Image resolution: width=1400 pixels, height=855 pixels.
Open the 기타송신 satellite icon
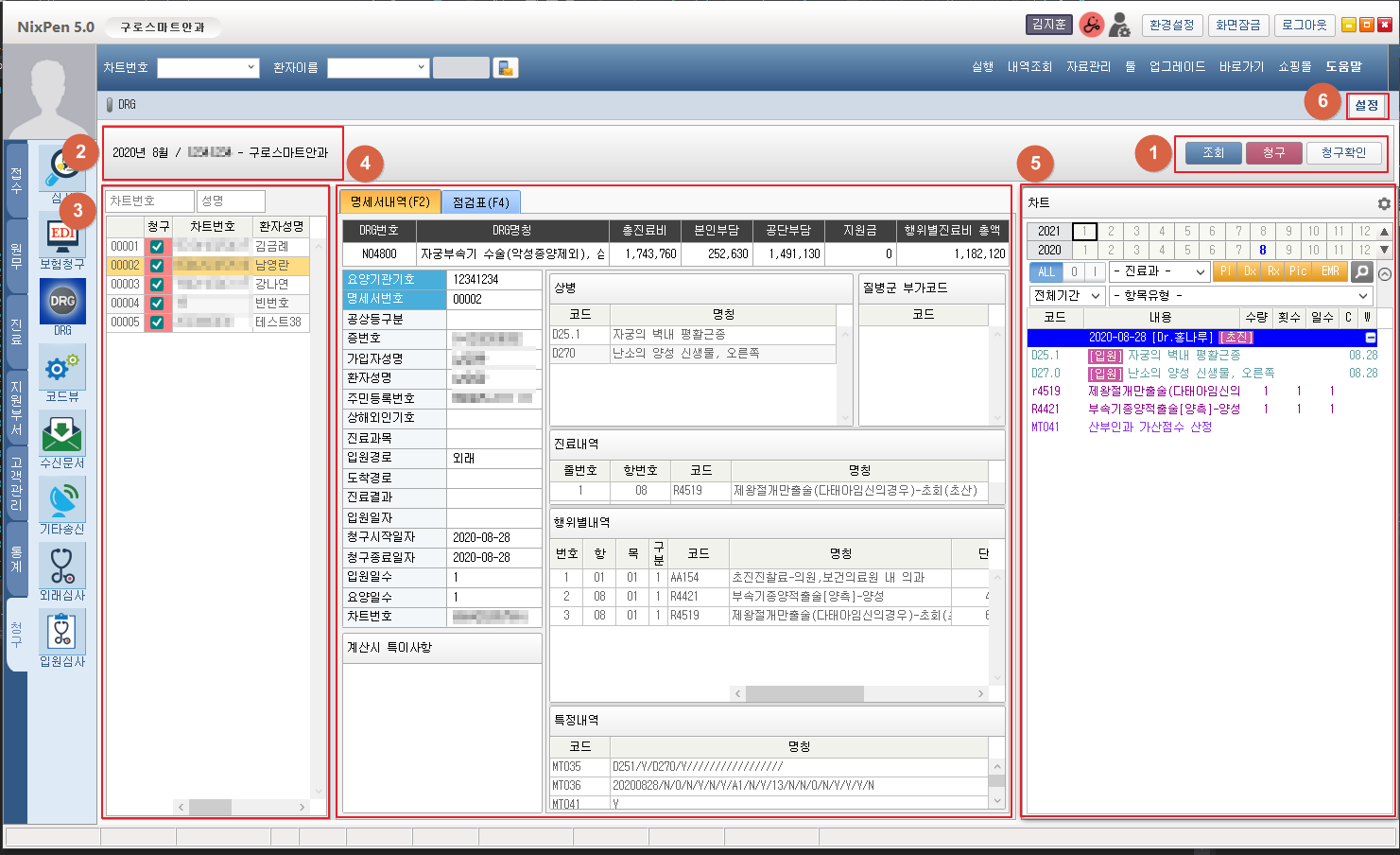point(62,500)
